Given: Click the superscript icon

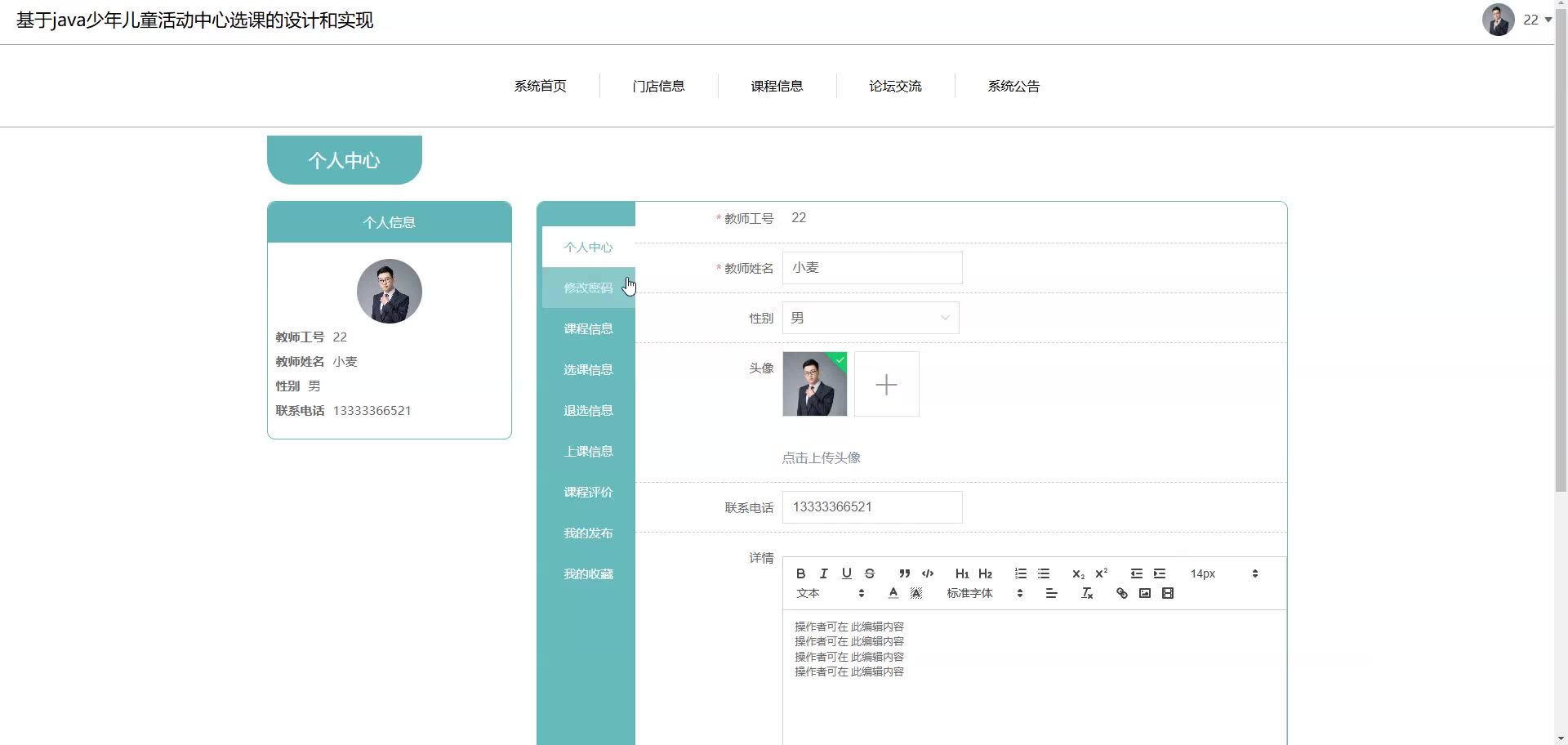Looking at the screenshot, I should coord(1101,573).
